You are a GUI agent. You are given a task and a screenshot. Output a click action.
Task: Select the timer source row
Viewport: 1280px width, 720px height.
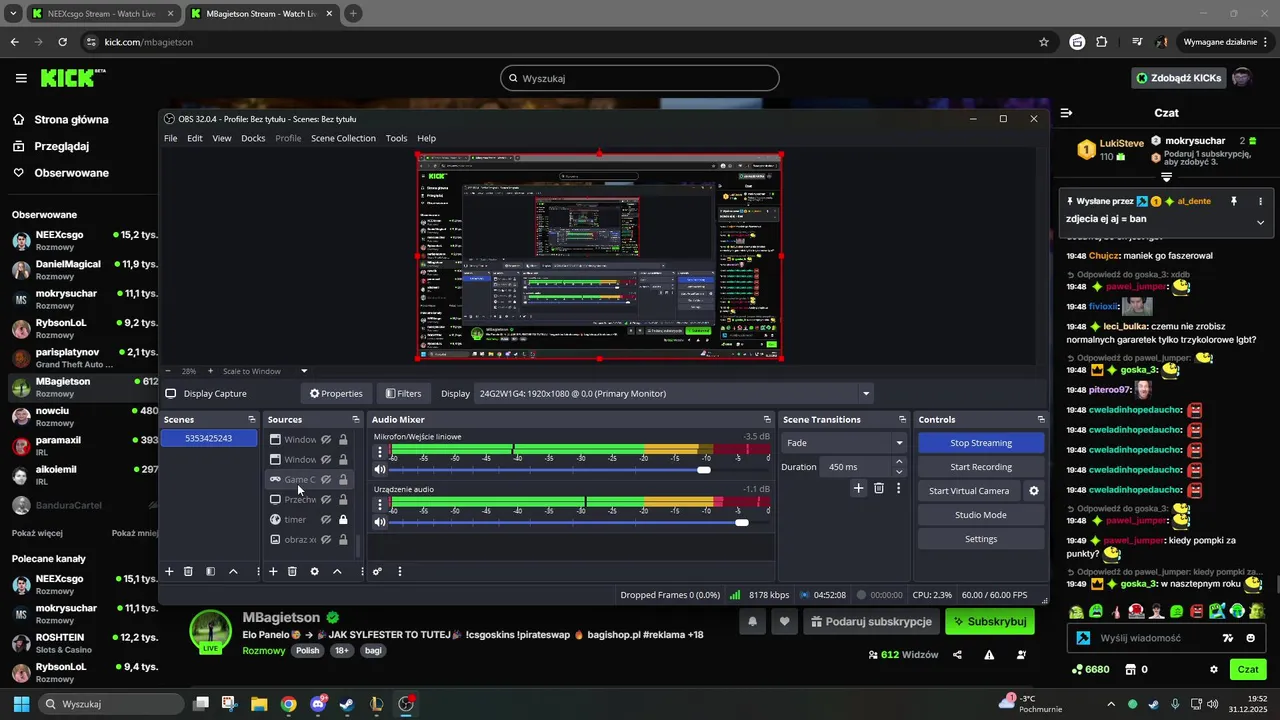[x=309, y=520]
